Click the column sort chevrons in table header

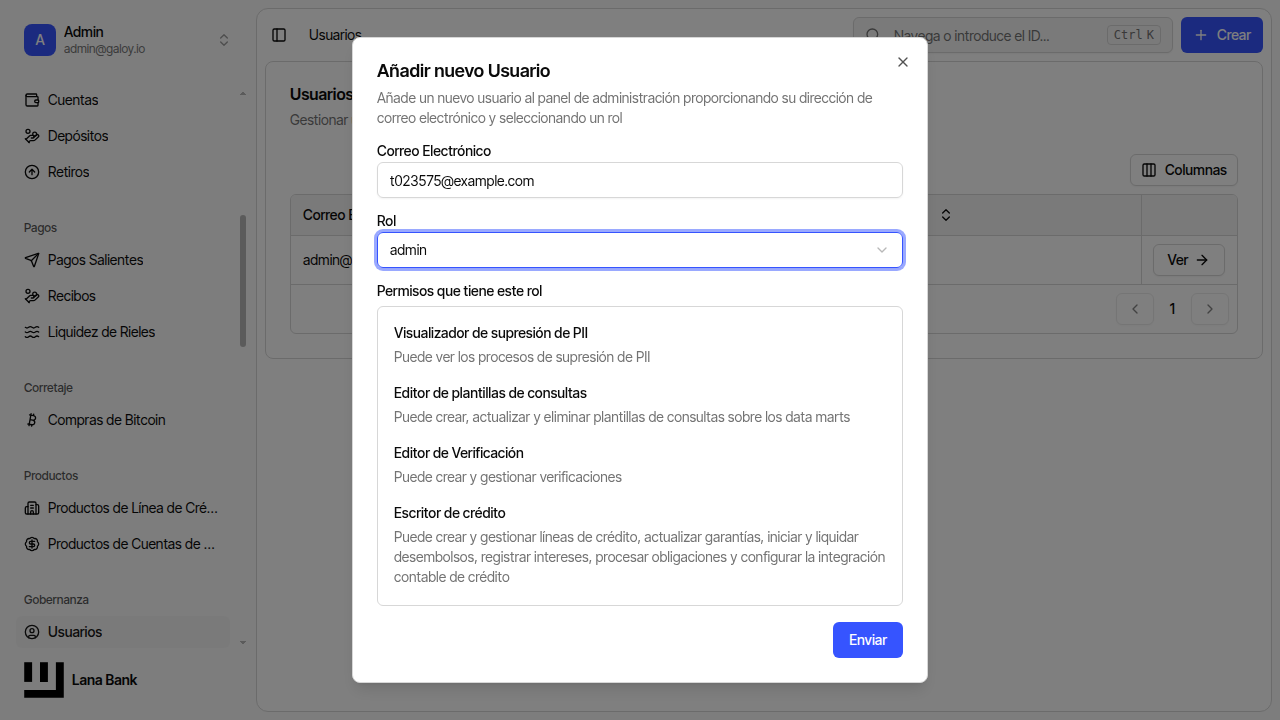tap(945, 215)
